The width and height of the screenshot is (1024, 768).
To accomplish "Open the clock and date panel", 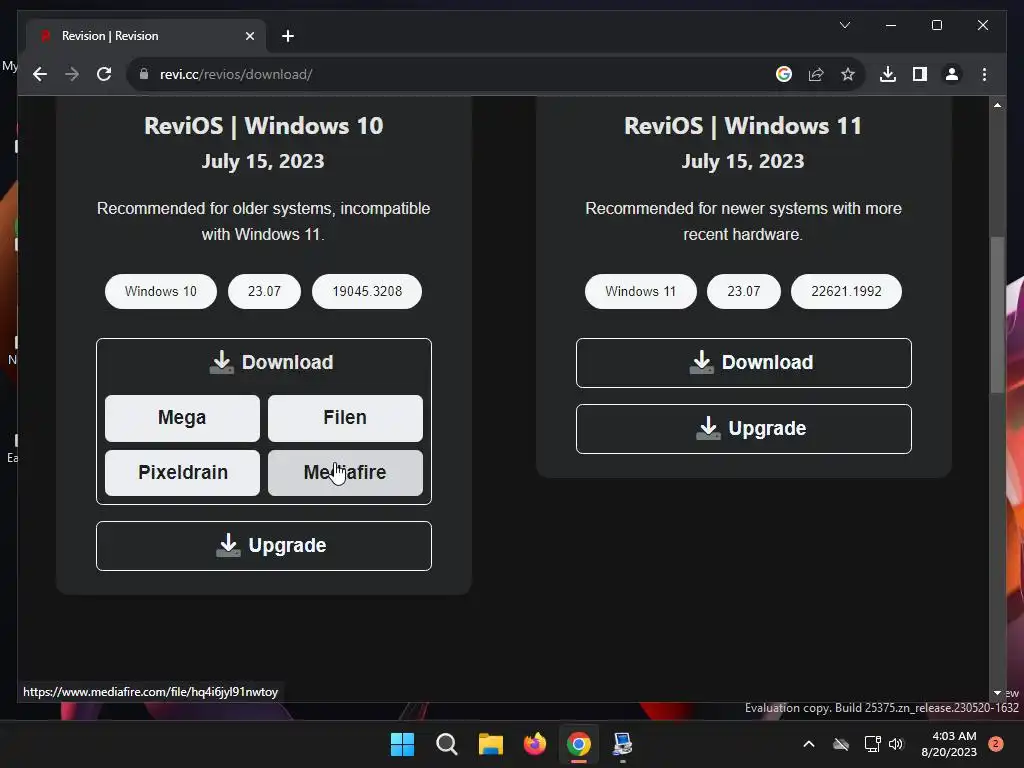I will (949, 744).
